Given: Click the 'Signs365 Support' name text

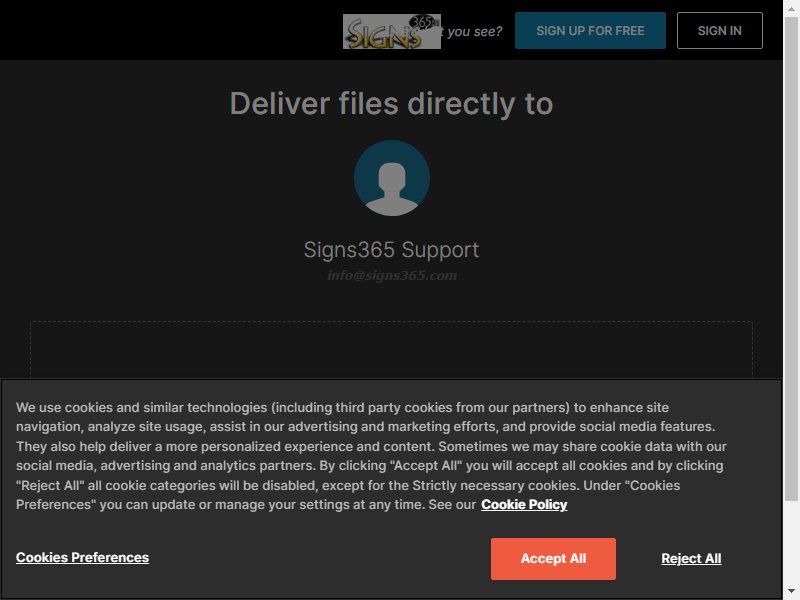Looking at the screenshot, I should coord(391,250).
